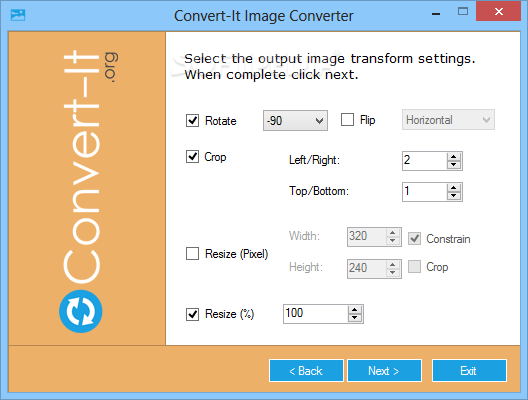Screen dimensions: 528x400
Task: Decrease the Resize percent value
Action: (x=355, y=318)
